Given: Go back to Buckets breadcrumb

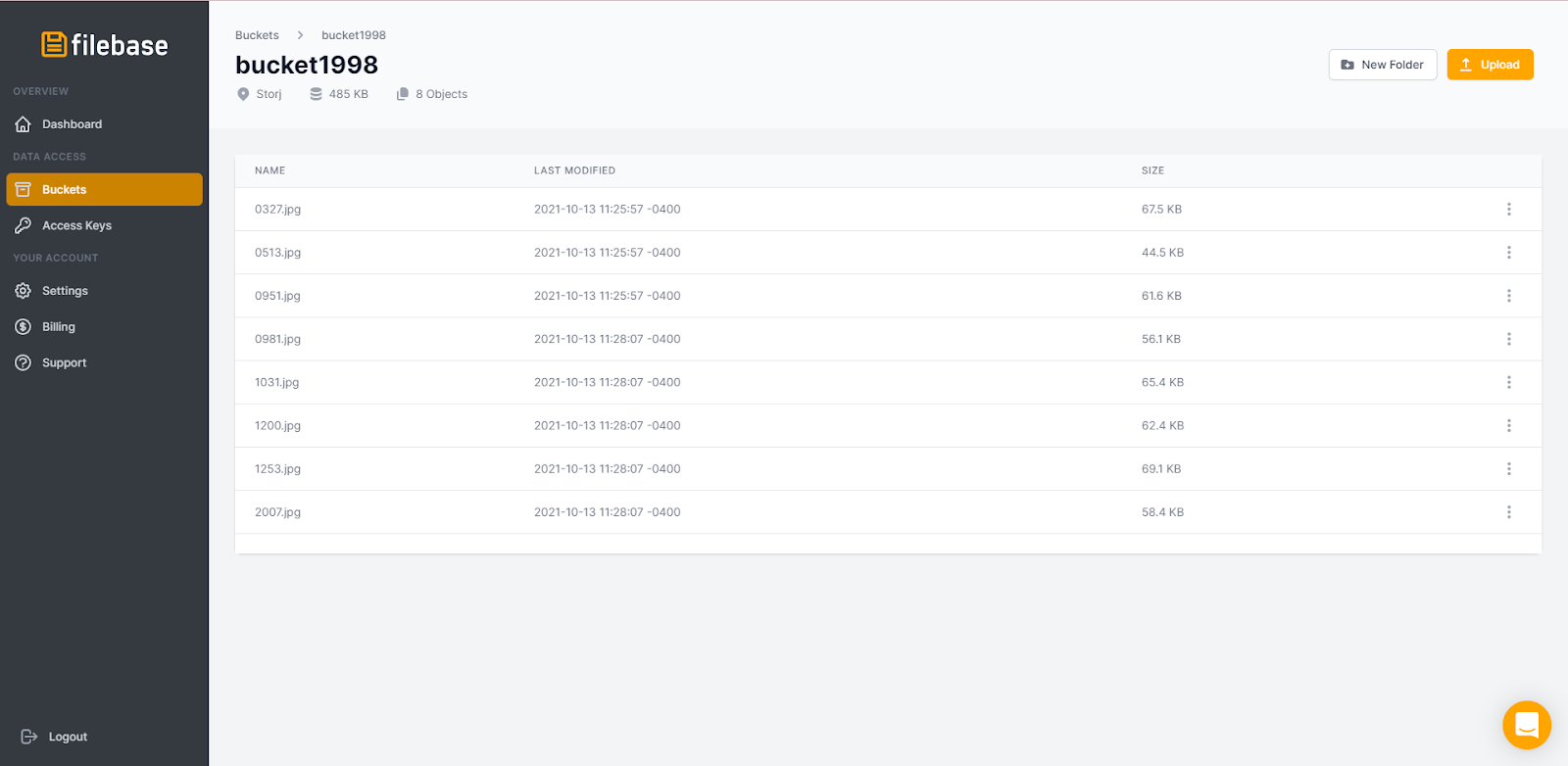Looking at the screenshot, I should [x=257, y=35].
